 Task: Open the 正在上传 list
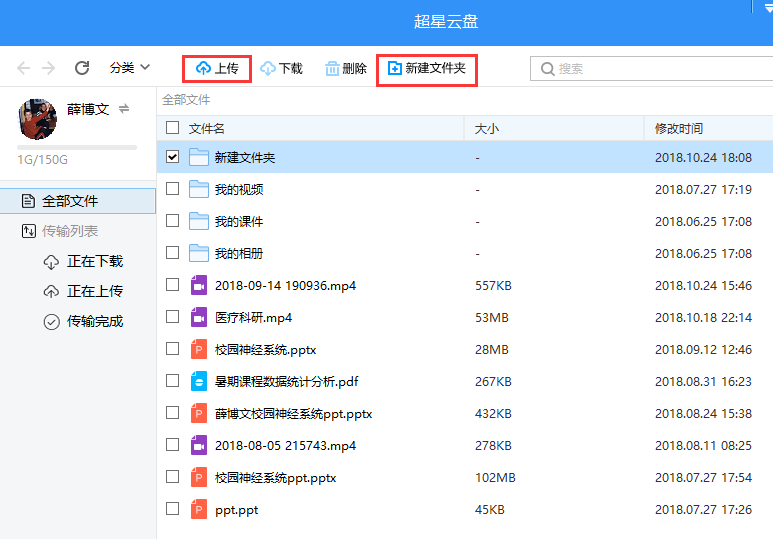click(83, 291)
